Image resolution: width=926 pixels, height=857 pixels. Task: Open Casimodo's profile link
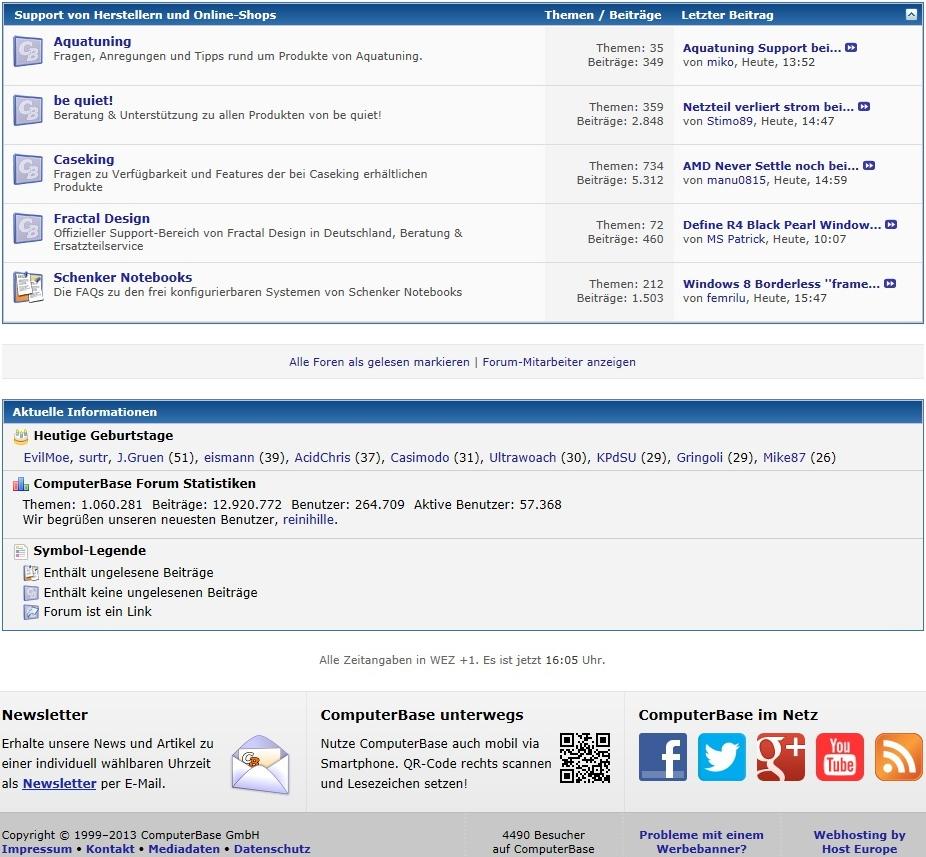(419, 458)
